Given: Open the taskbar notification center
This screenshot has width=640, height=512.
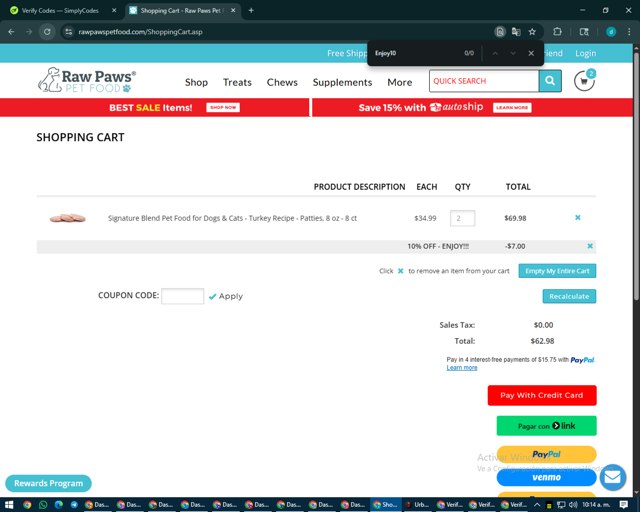Looking at the screenshot, I should pyautogui.click(x=624, y=505).
